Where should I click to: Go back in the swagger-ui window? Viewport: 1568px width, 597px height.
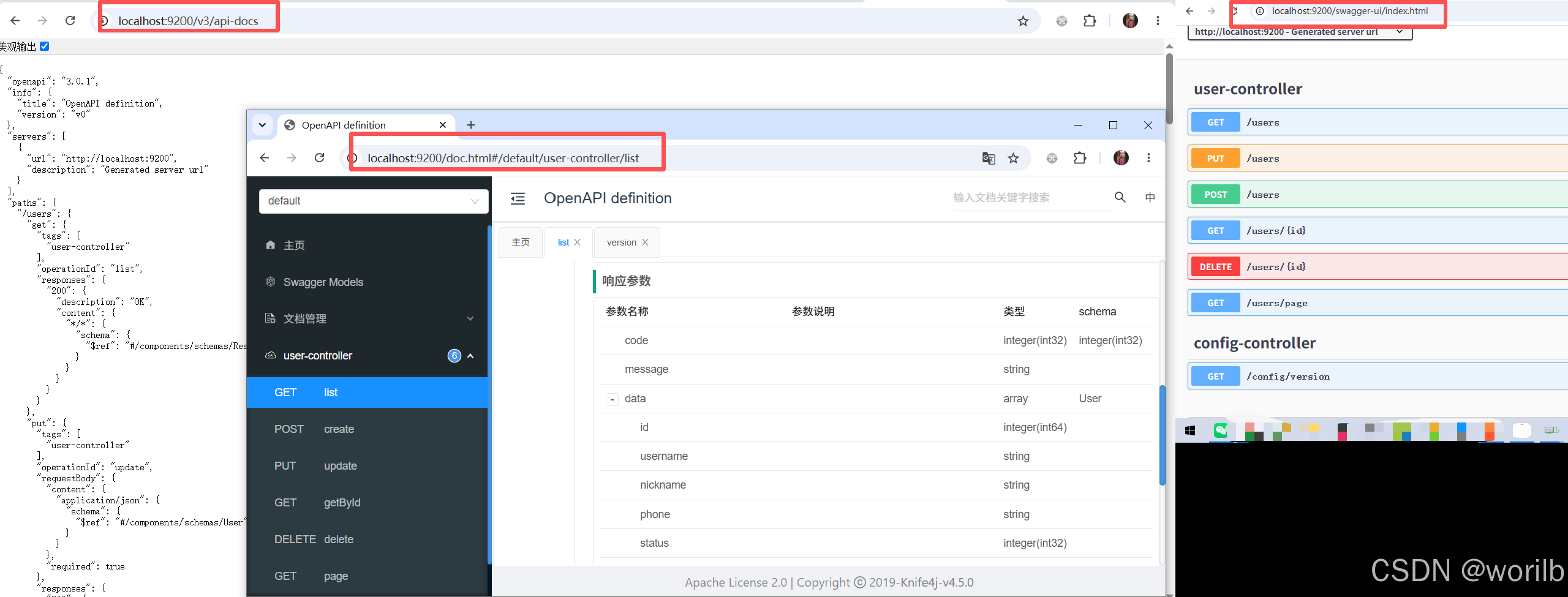click(1189, 11)
